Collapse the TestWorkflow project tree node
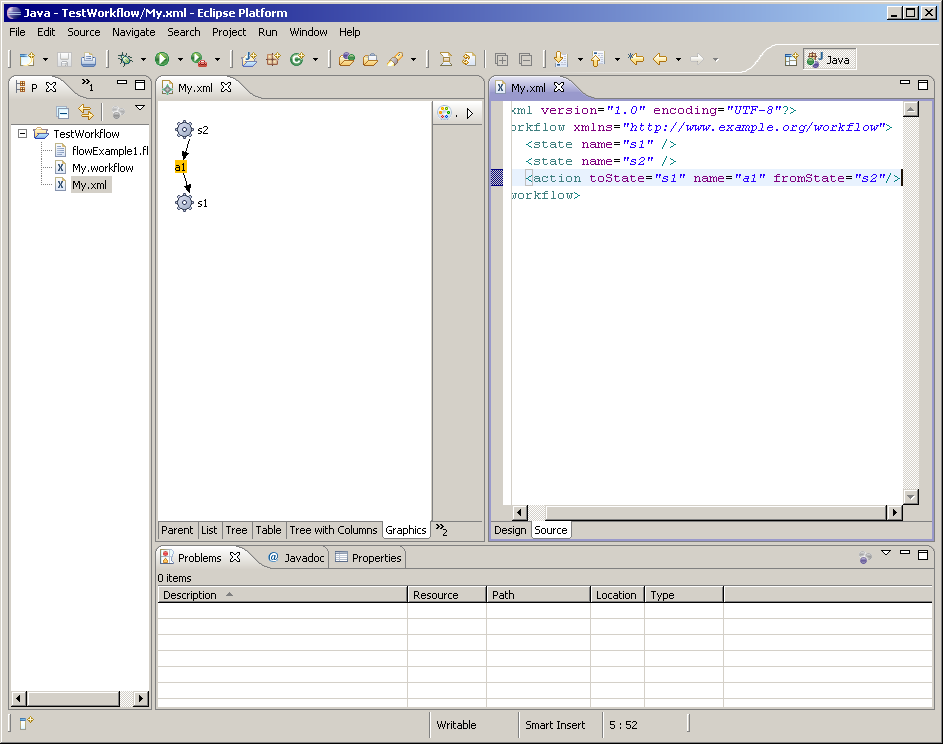The width and height of the screenshot is (943, 744). [x=22, y=134]
